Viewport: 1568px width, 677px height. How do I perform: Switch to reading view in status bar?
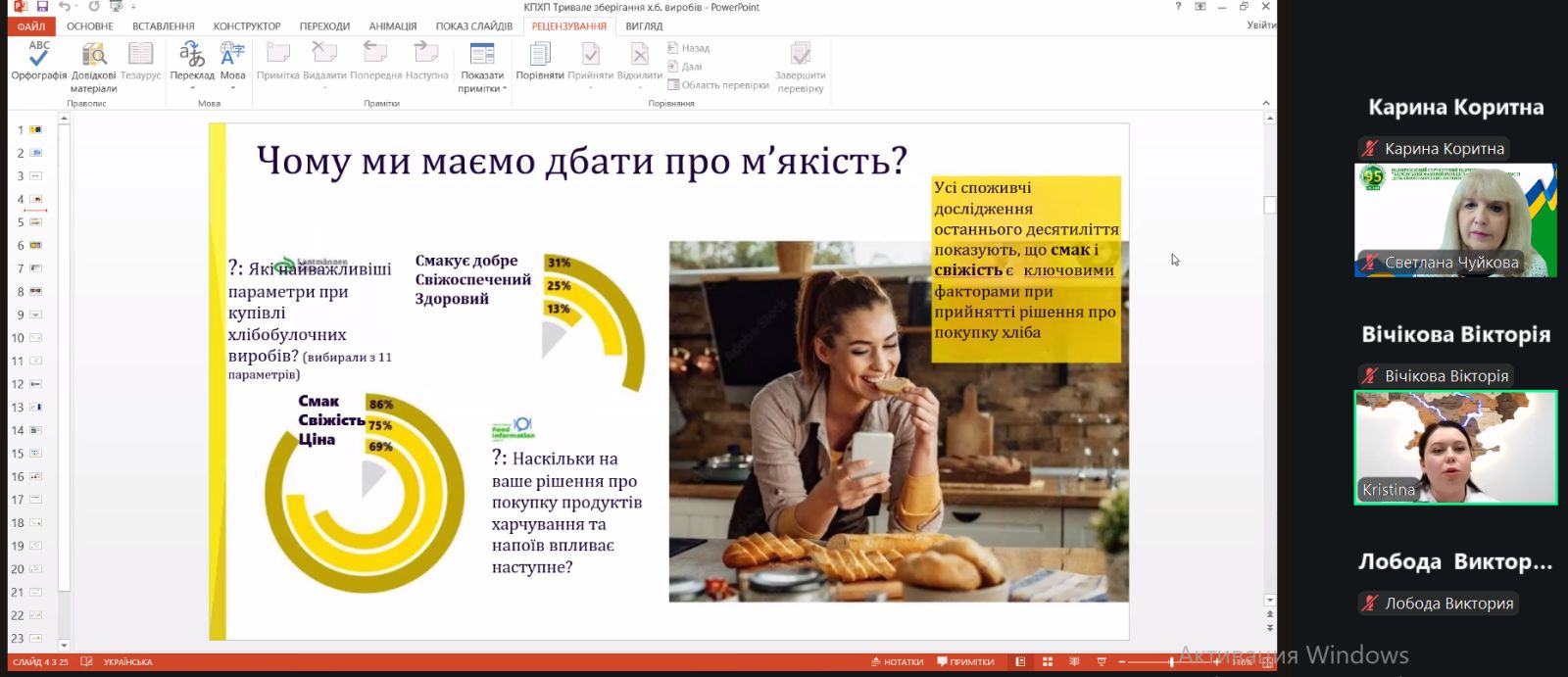click(1074, 662)
